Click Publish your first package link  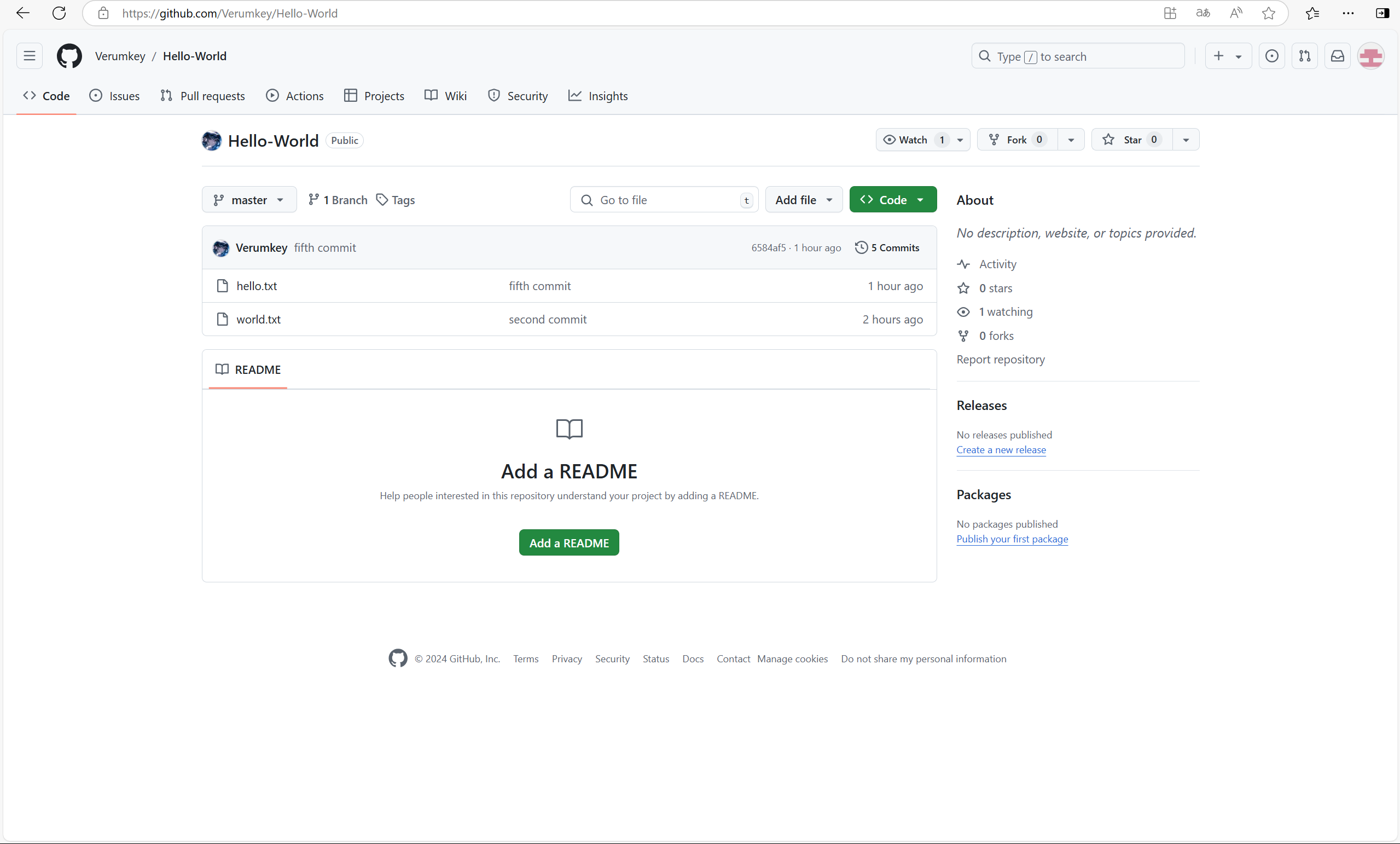pyautogui.click(x=1013, y=539)
